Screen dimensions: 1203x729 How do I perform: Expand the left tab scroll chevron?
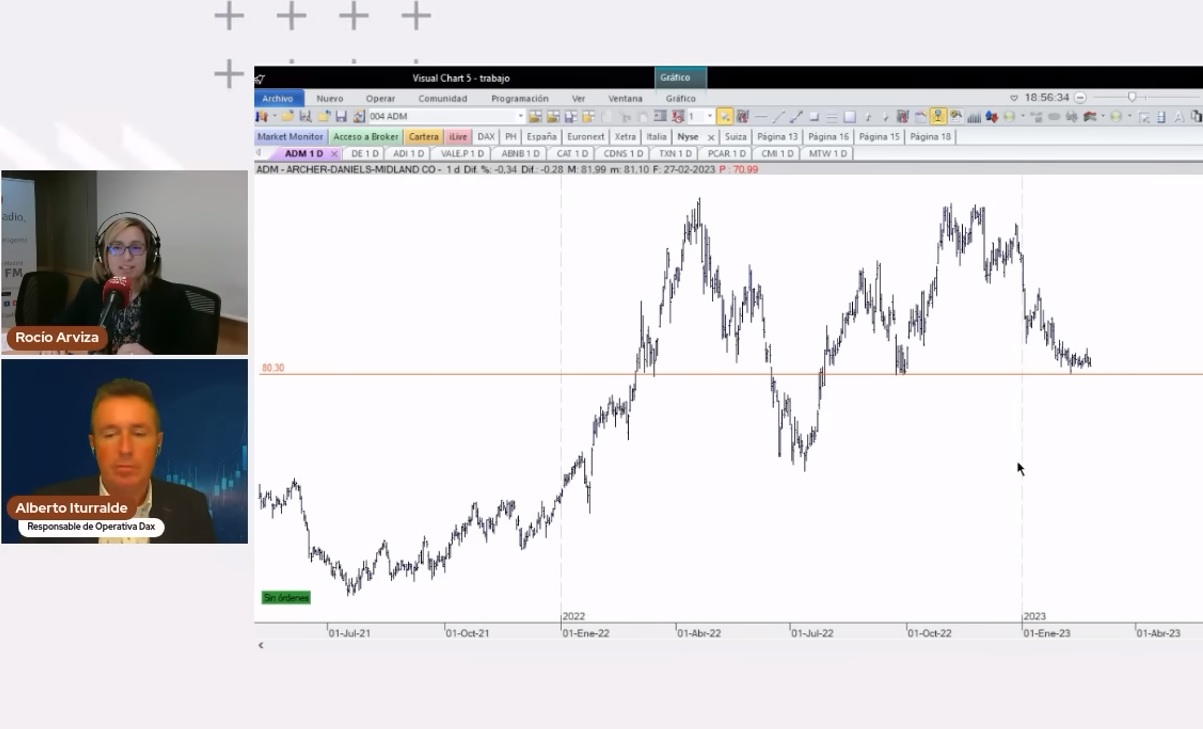coord(259,153)
